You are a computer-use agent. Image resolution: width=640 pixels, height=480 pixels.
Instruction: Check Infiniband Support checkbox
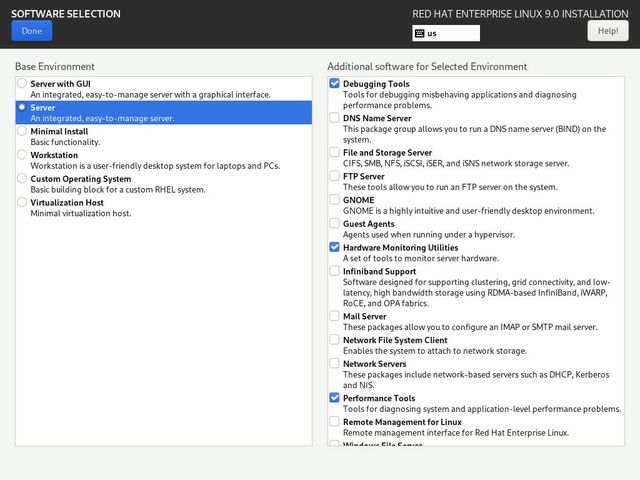[334, 271]
